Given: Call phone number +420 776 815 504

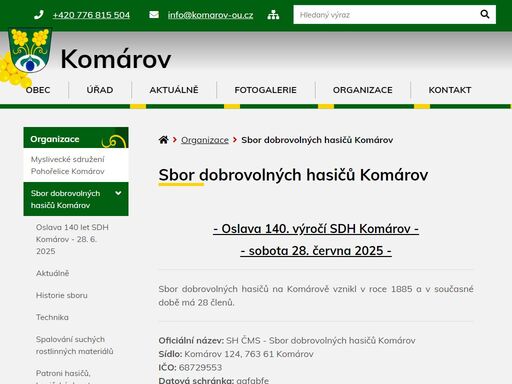Looking at the screenshot, I should [x=91, y=15].
